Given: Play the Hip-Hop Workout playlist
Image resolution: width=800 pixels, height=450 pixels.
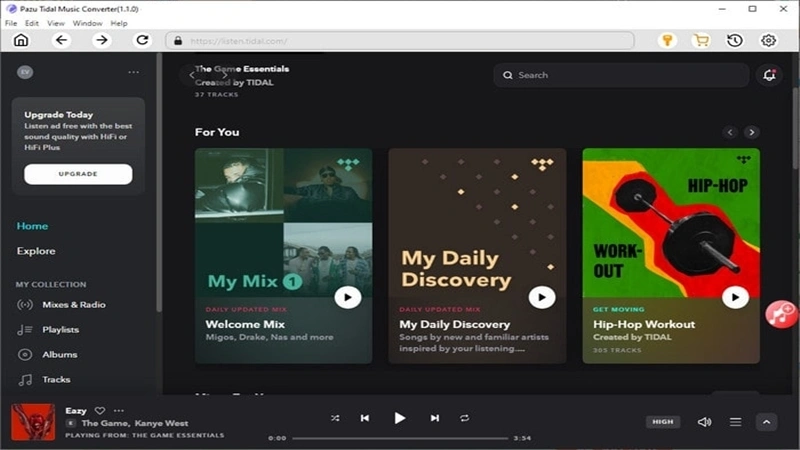Looking at the screenshot, I should click(735, 297).
